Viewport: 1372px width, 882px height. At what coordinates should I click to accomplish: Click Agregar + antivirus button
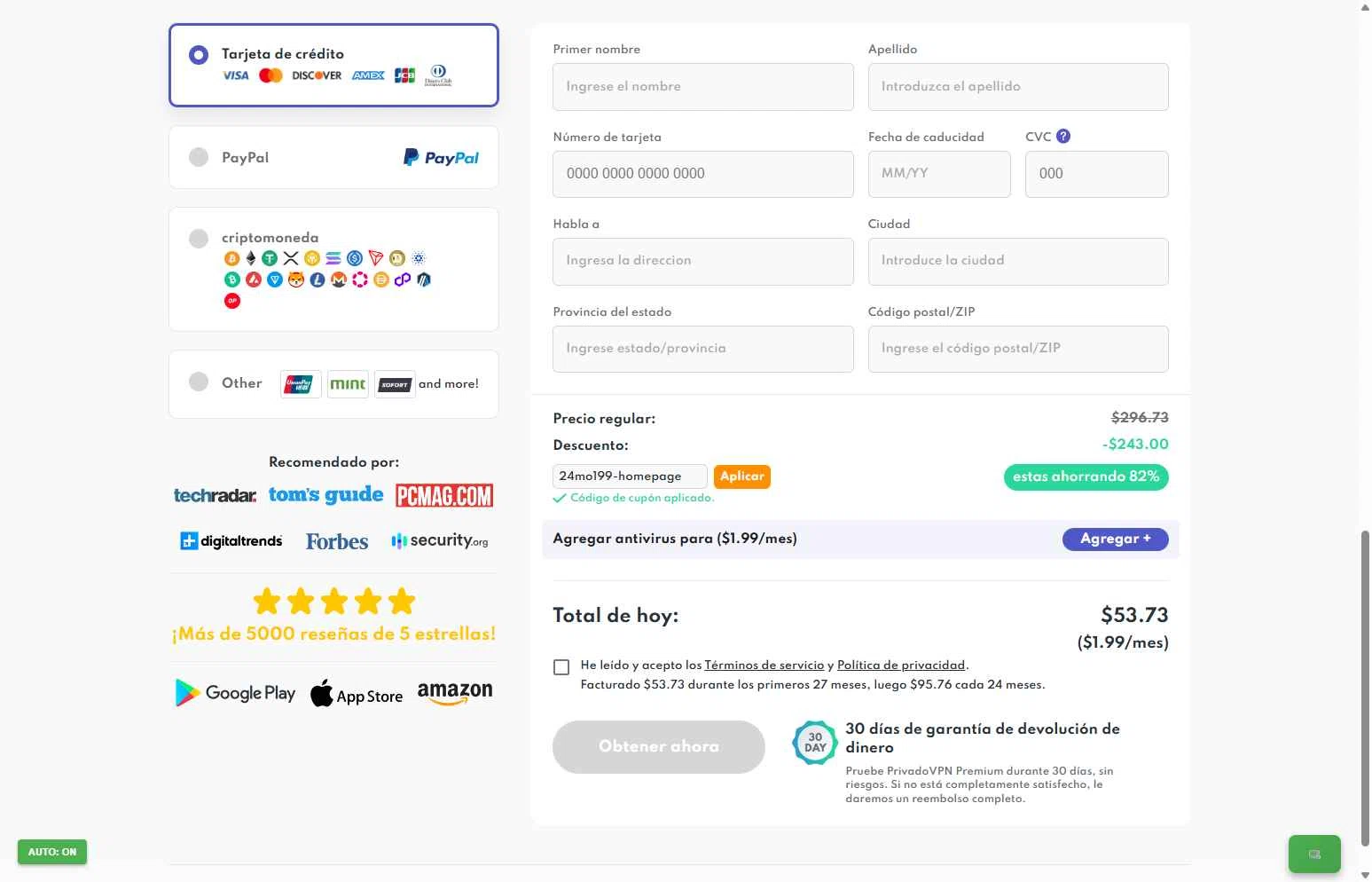coord(1116,539)
